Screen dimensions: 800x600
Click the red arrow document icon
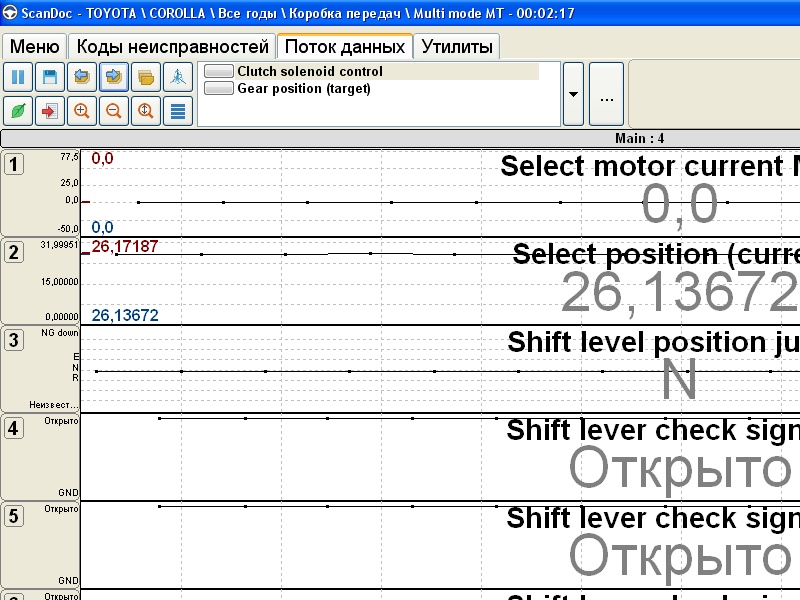pyautogui.click(x=49, y=110)
